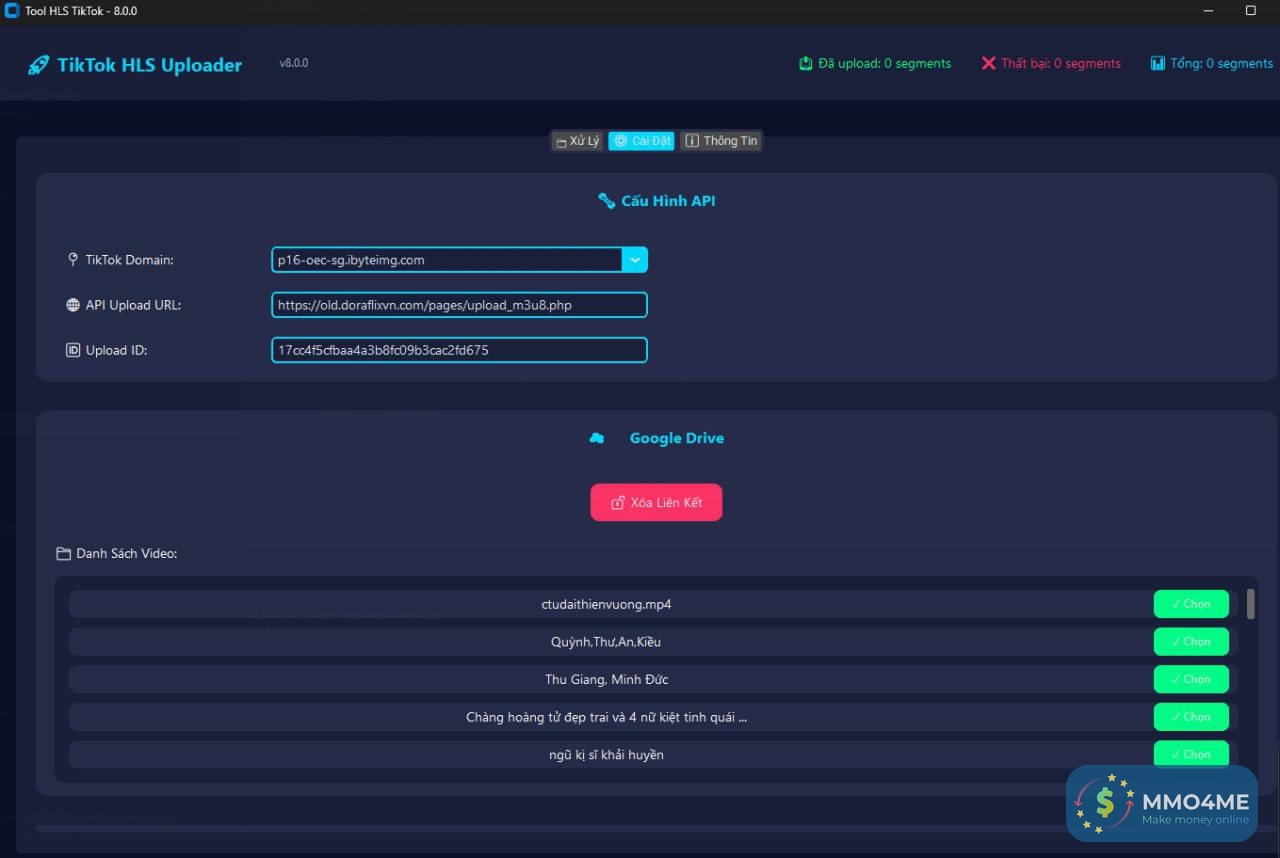Viewport: 1280px width, 858px height.
Task: Click the pin icon beside TikTok Domain
Action: [72, 259]
